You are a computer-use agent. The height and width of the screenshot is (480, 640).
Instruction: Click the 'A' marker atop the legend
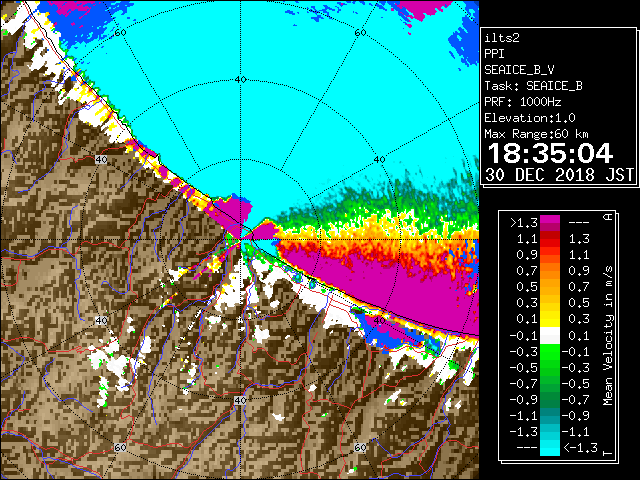pyautogui.click(x=608, y=217)
